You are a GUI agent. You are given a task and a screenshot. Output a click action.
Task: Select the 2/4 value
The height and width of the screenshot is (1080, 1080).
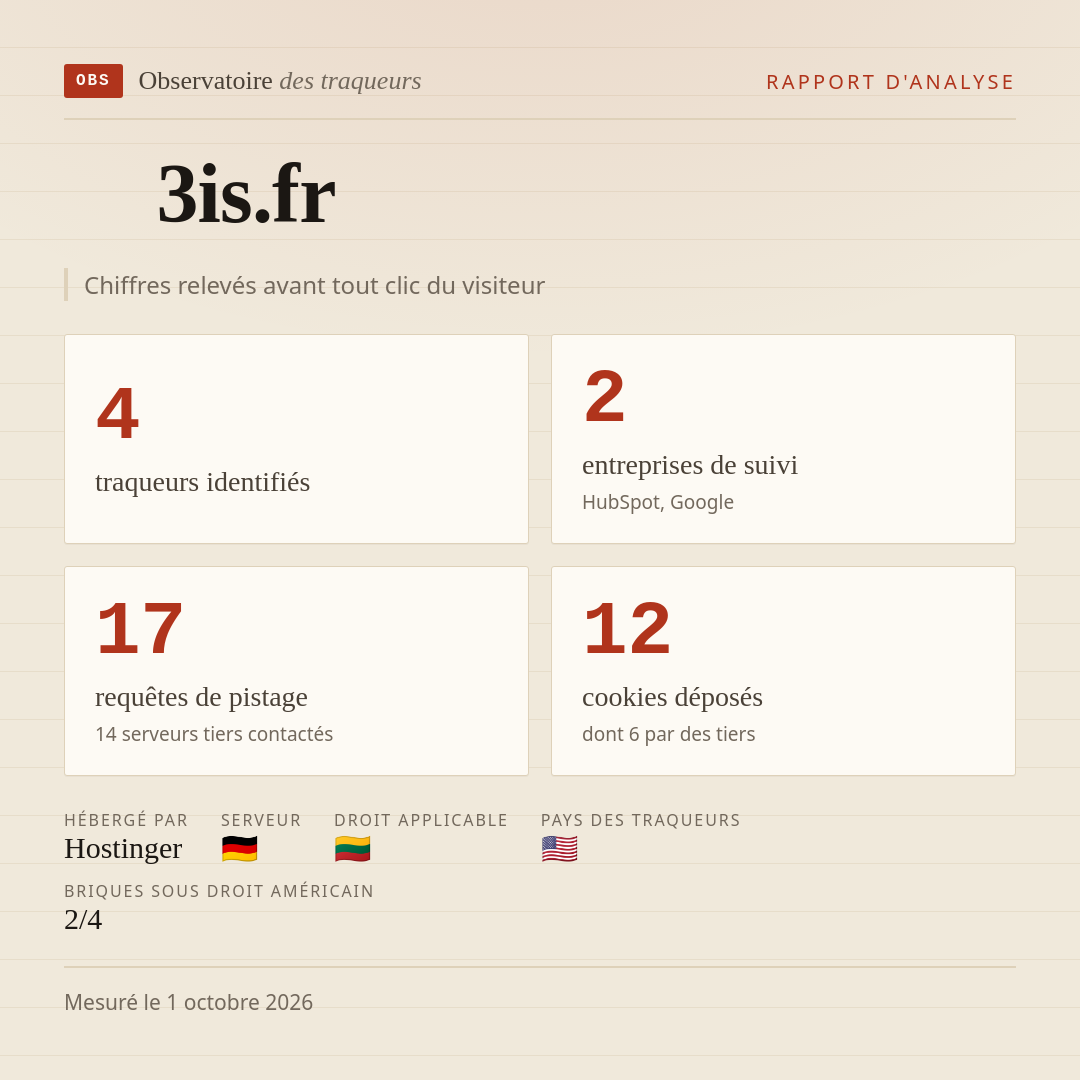[x=83, y=920]
